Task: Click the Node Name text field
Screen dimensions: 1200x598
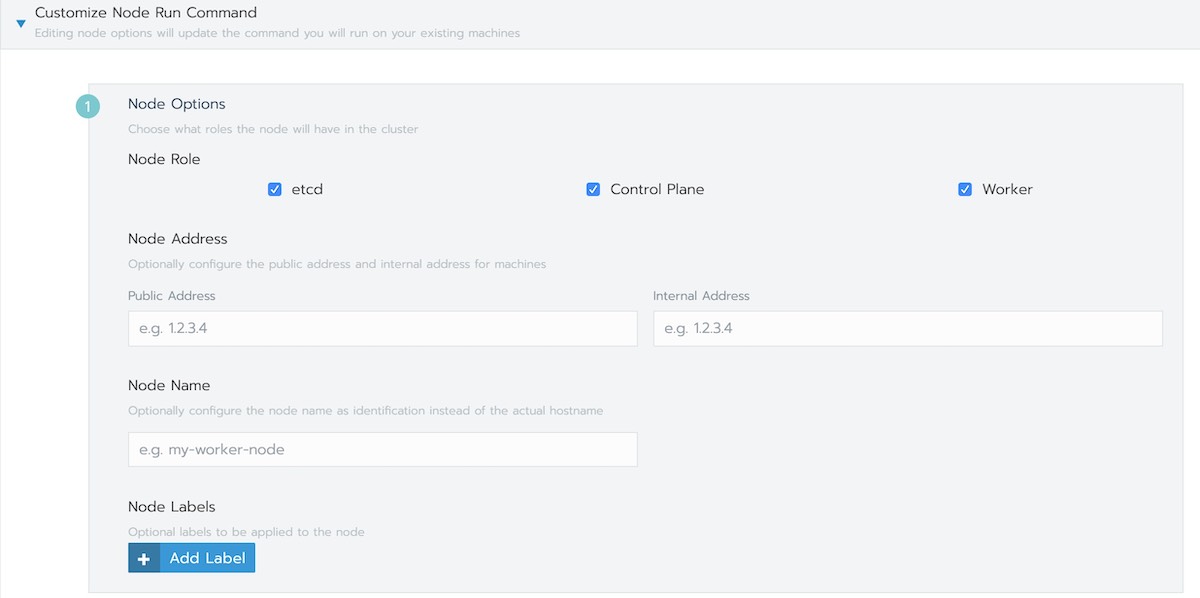Action: pyautogui.click(x=382, y=450)
